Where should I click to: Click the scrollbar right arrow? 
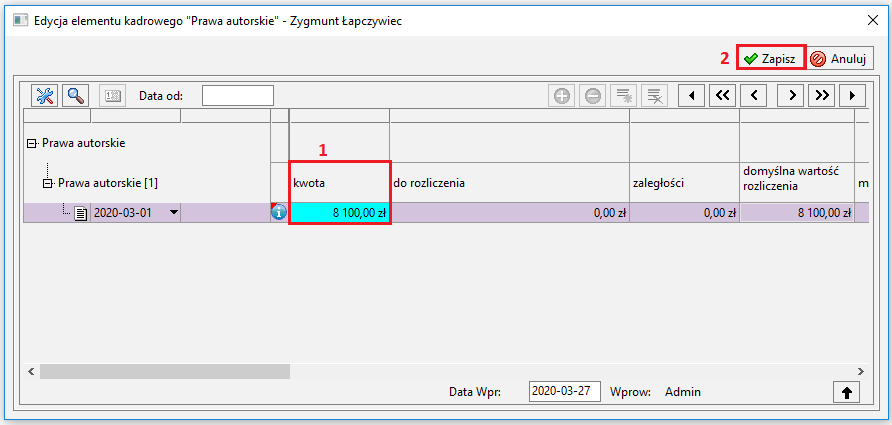click(x=860, y=372)
